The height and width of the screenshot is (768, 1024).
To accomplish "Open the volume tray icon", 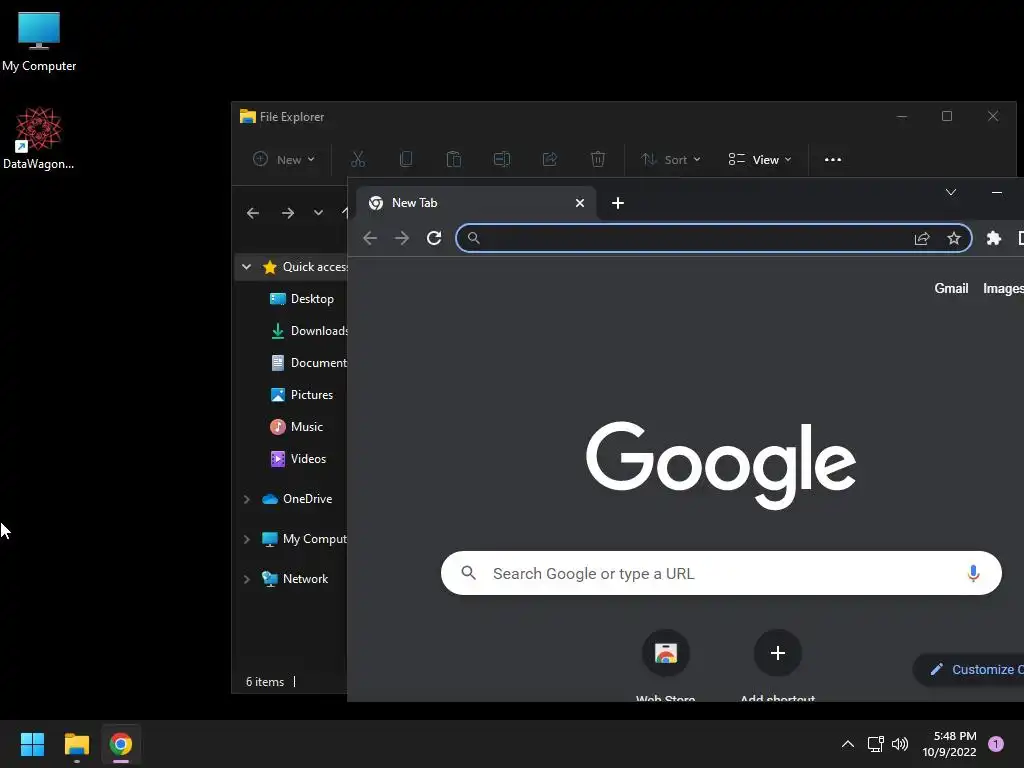I will (900, 744).
